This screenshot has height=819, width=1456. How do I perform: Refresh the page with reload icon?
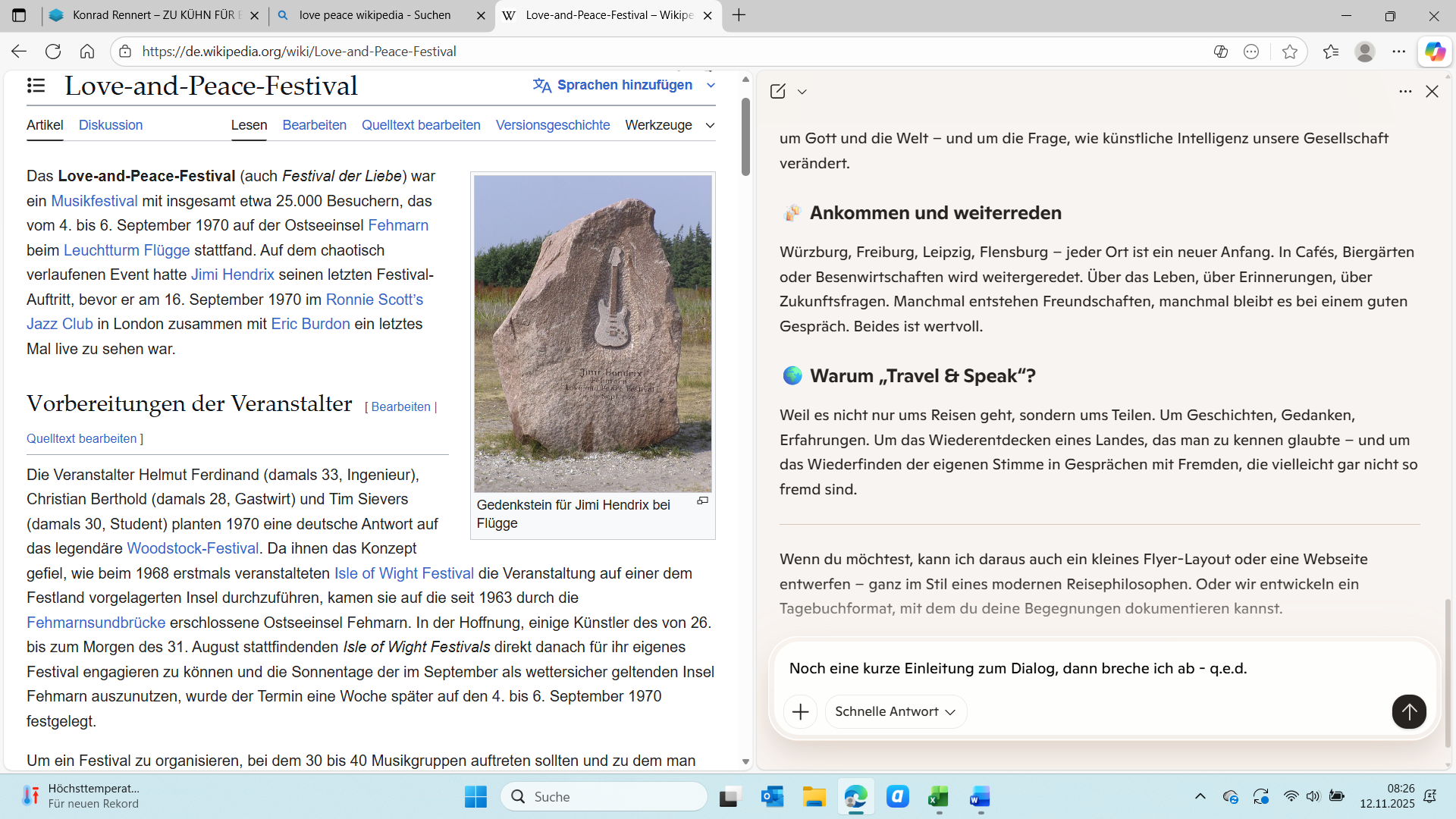point(53,52)
